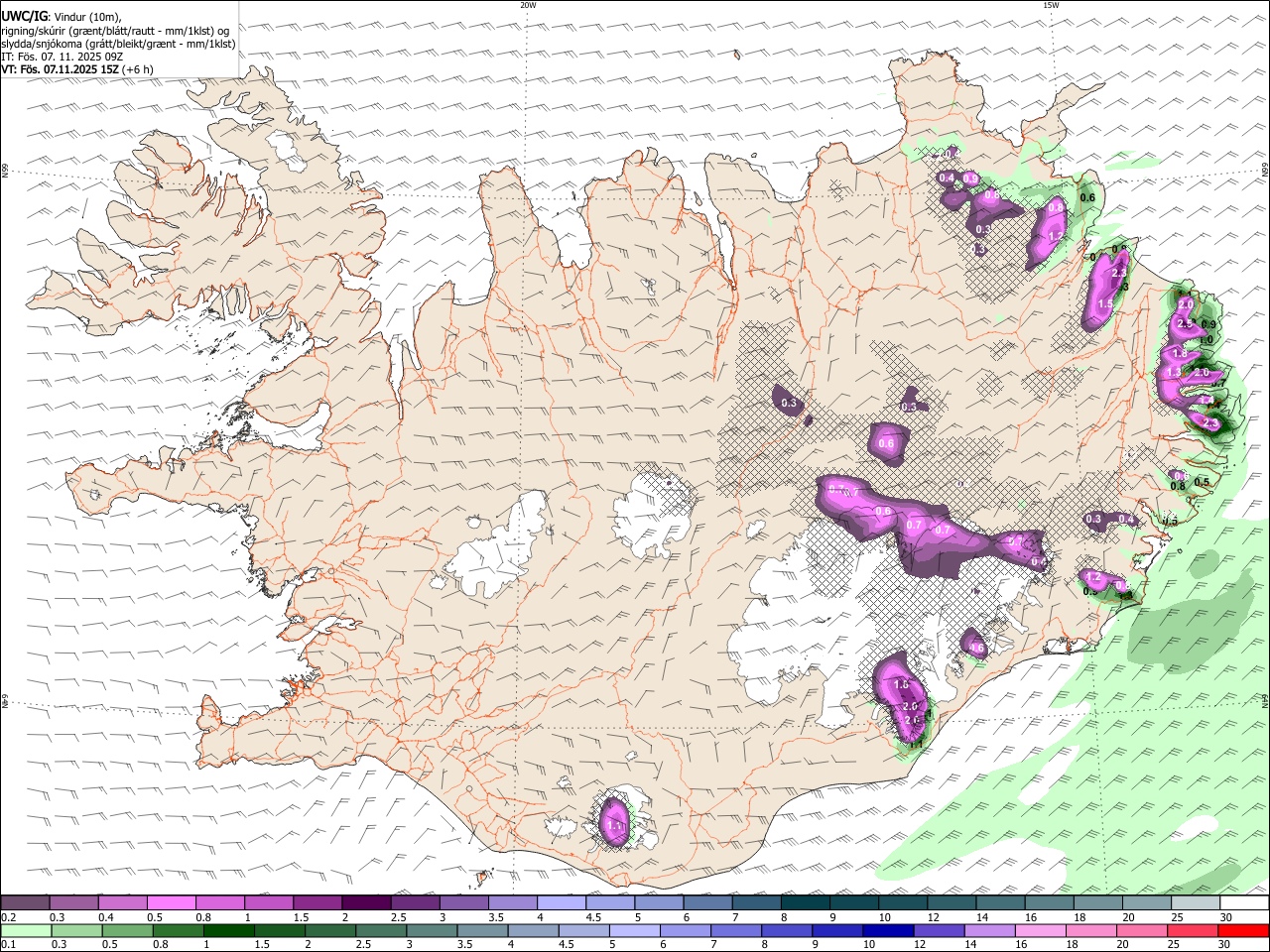Click the pale green 0.1 swatch in lower legend

tap(27, 930)
